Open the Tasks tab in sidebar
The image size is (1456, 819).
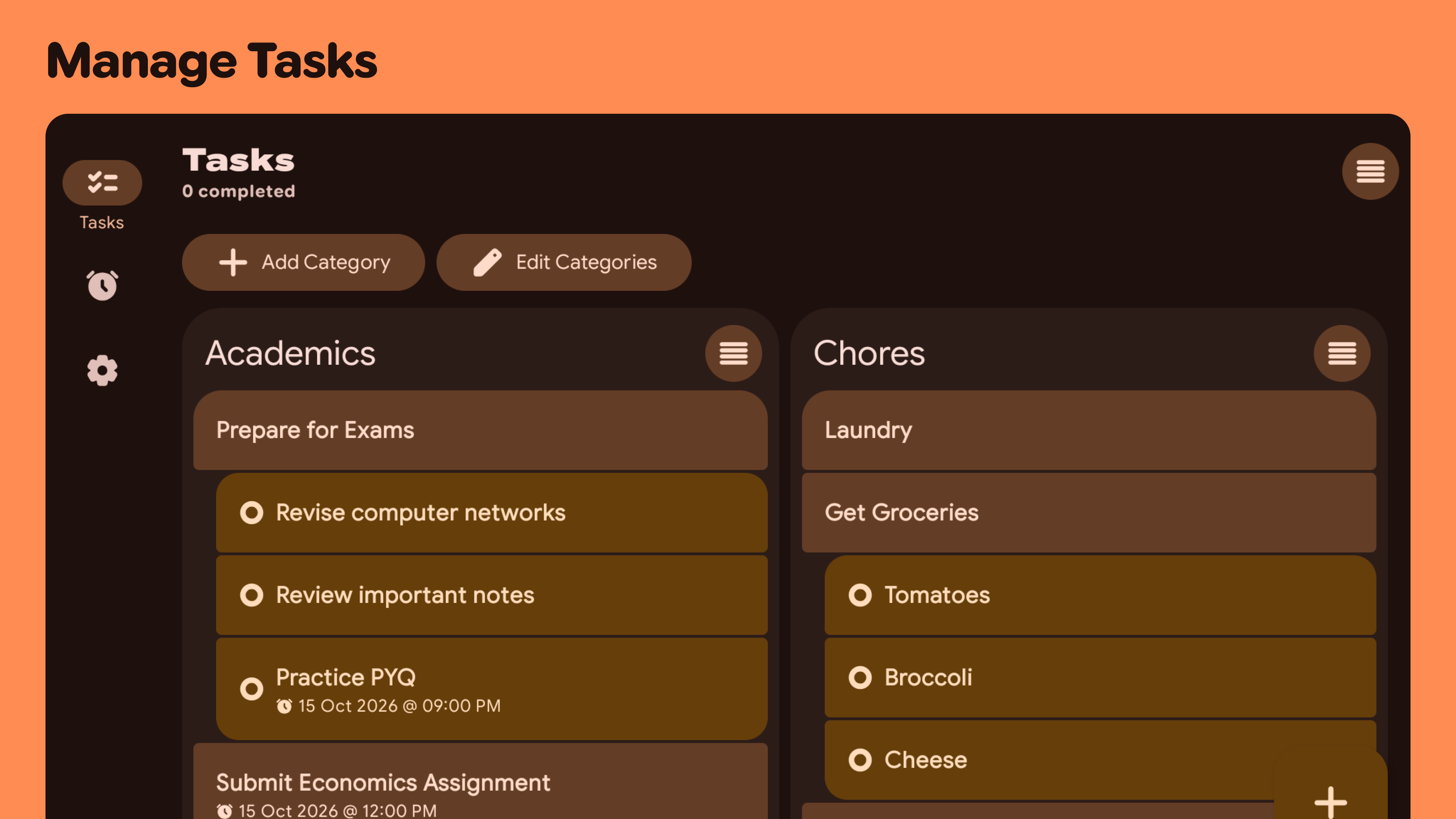(102, 195)
